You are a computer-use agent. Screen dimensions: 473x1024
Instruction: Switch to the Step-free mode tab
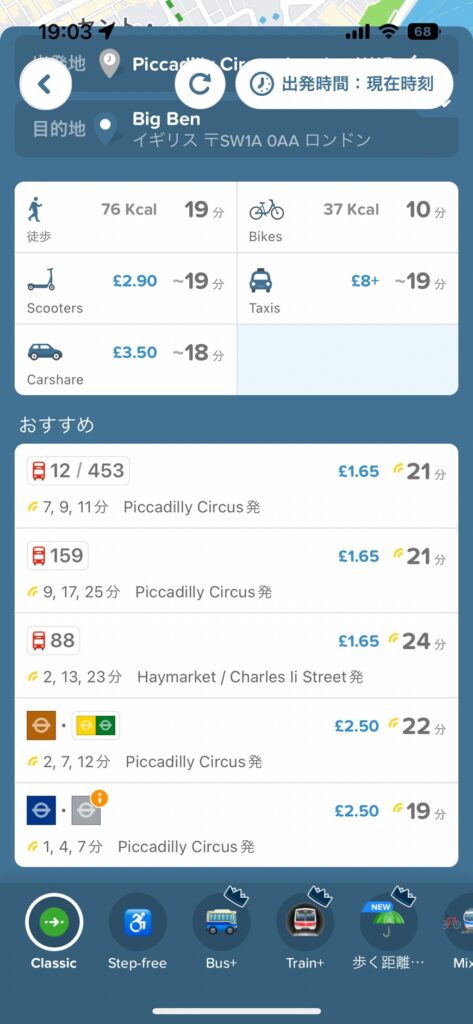(x=137, y=931)
